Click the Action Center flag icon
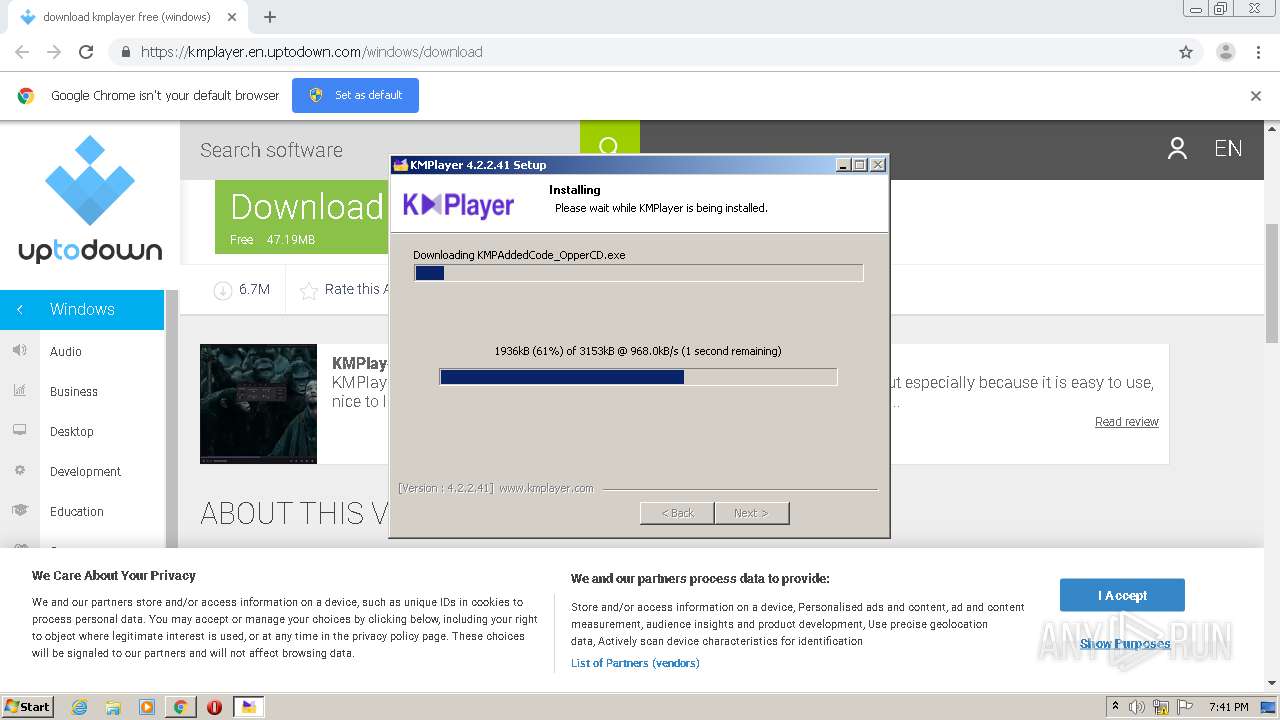The image size is (1280, 720). [x=1185, y=707]
